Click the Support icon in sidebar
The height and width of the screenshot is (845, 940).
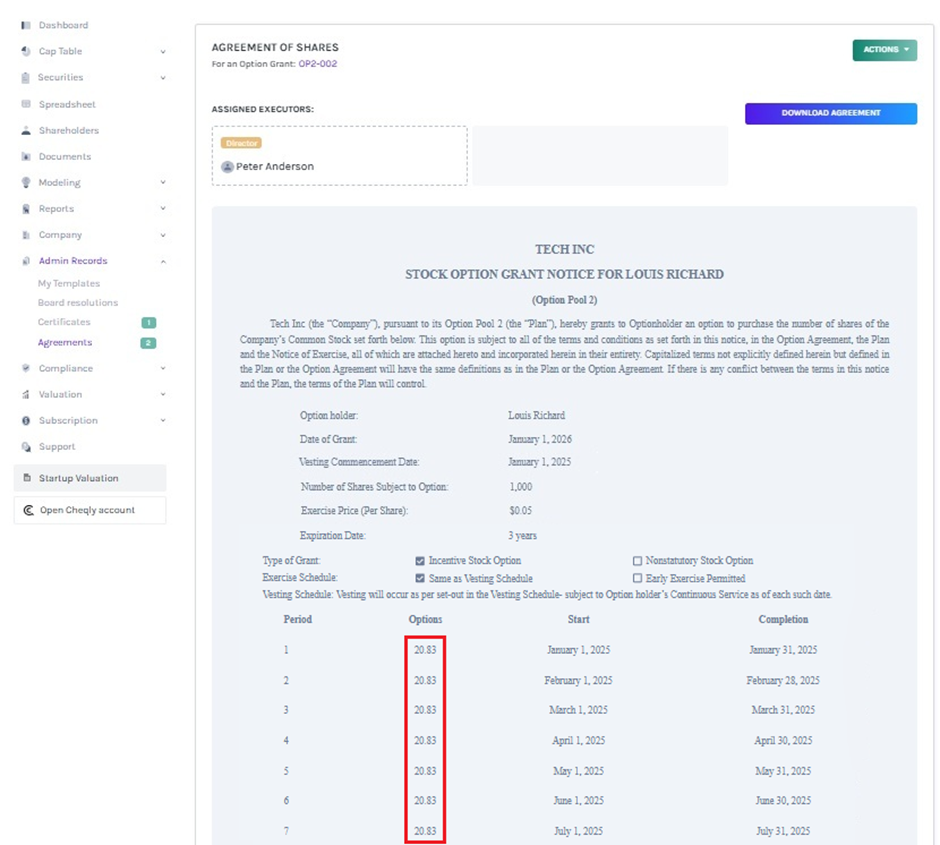26,447
